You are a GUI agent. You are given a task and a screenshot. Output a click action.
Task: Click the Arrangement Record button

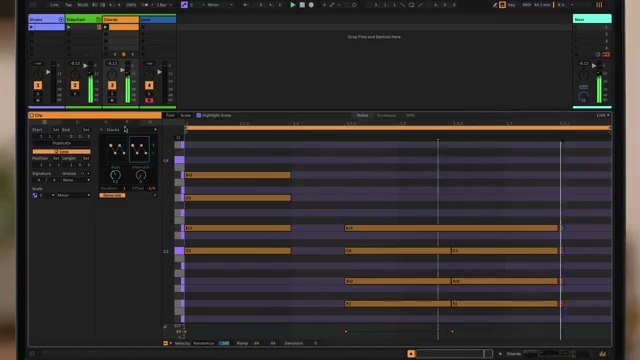point(311,5)
